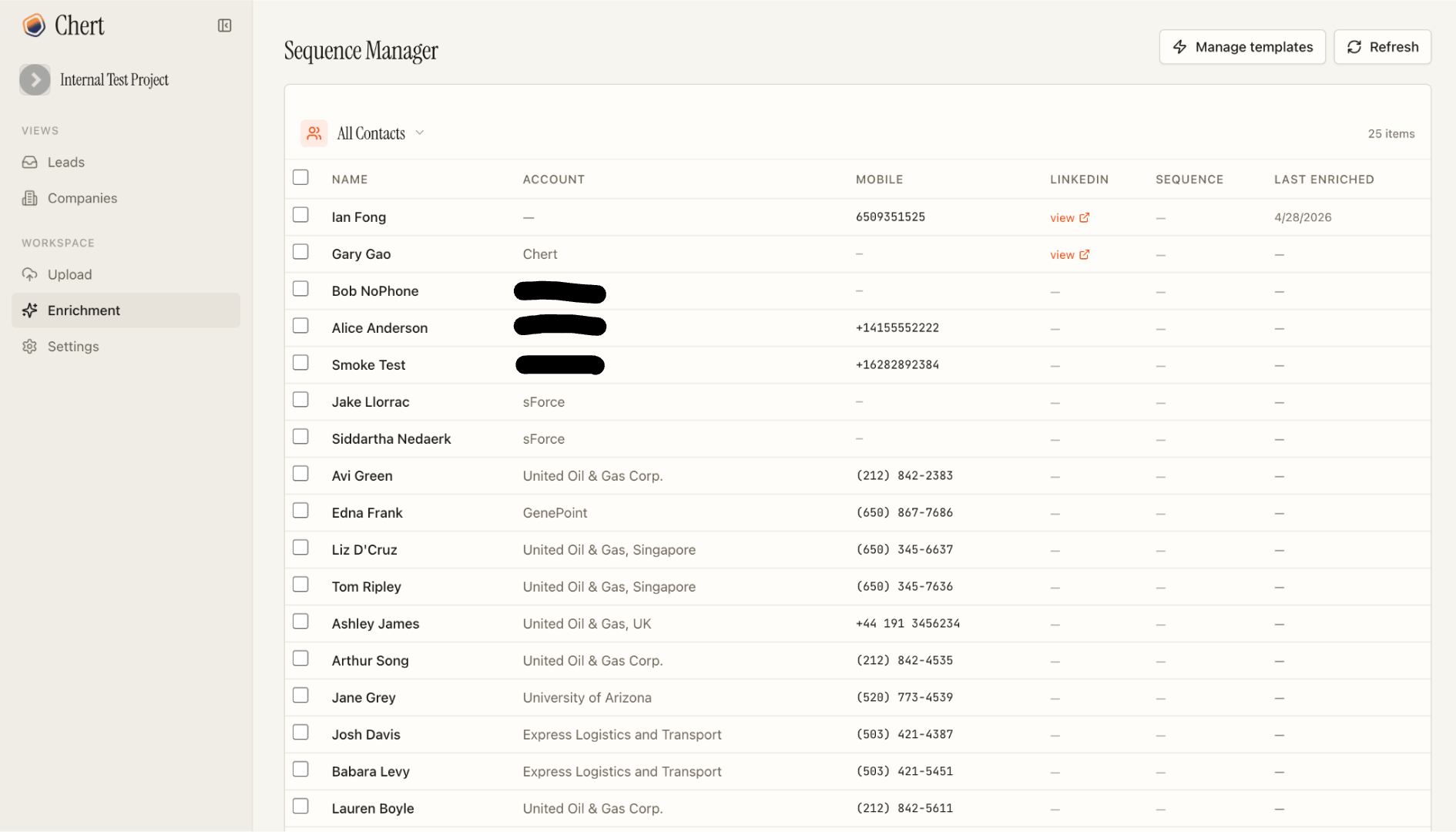The height and width of the screenshot is (832, 1456).
Task: Tick the Tom Ripley checkbox
Action: (300, 585)
